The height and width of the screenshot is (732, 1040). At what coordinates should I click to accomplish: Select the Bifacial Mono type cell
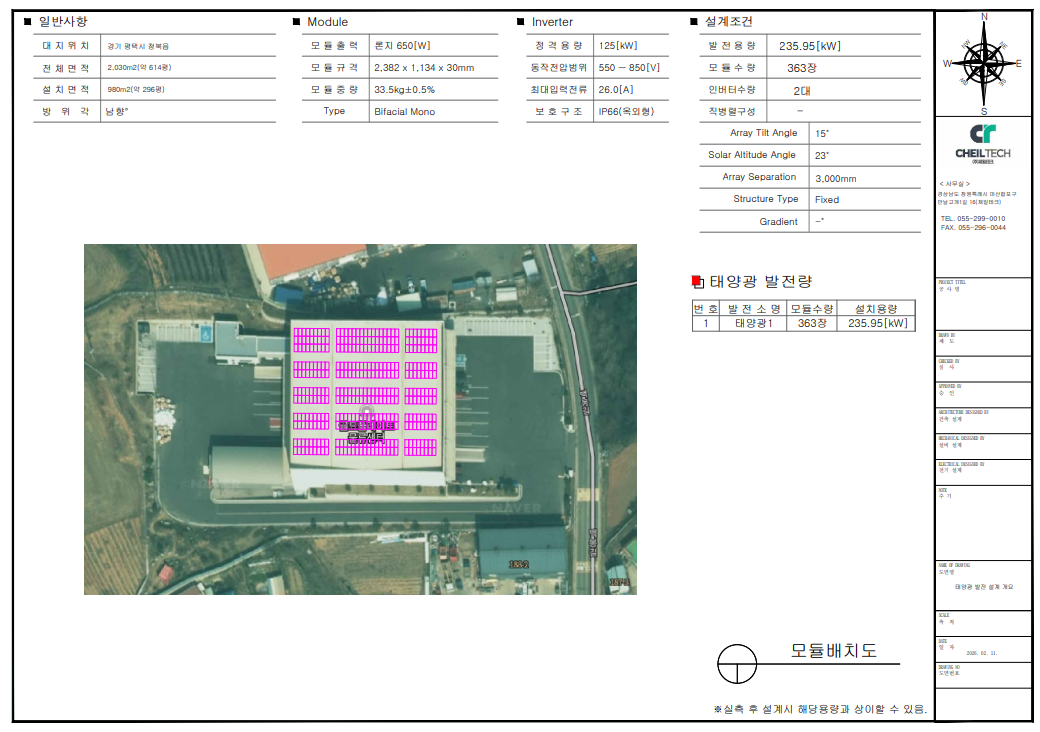coord(404,112)
